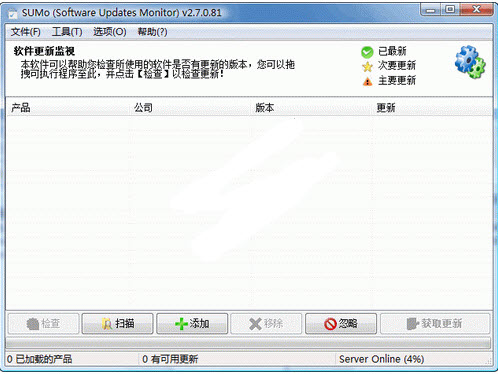498x374 pixels.
Task: Click the 软件更新监视 heading text
Action: click(44, 51)
